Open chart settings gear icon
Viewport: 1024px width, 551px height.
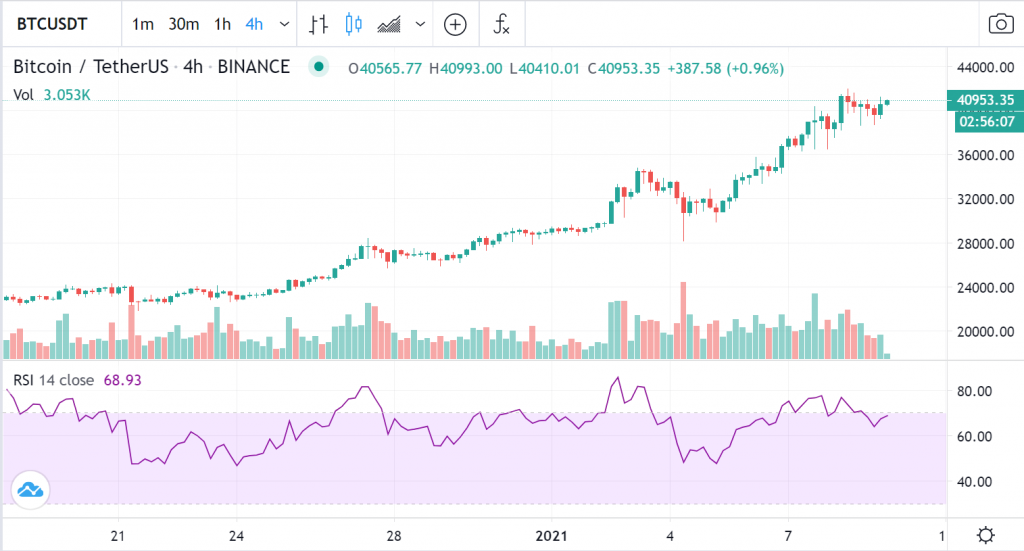tap(986, 533)
